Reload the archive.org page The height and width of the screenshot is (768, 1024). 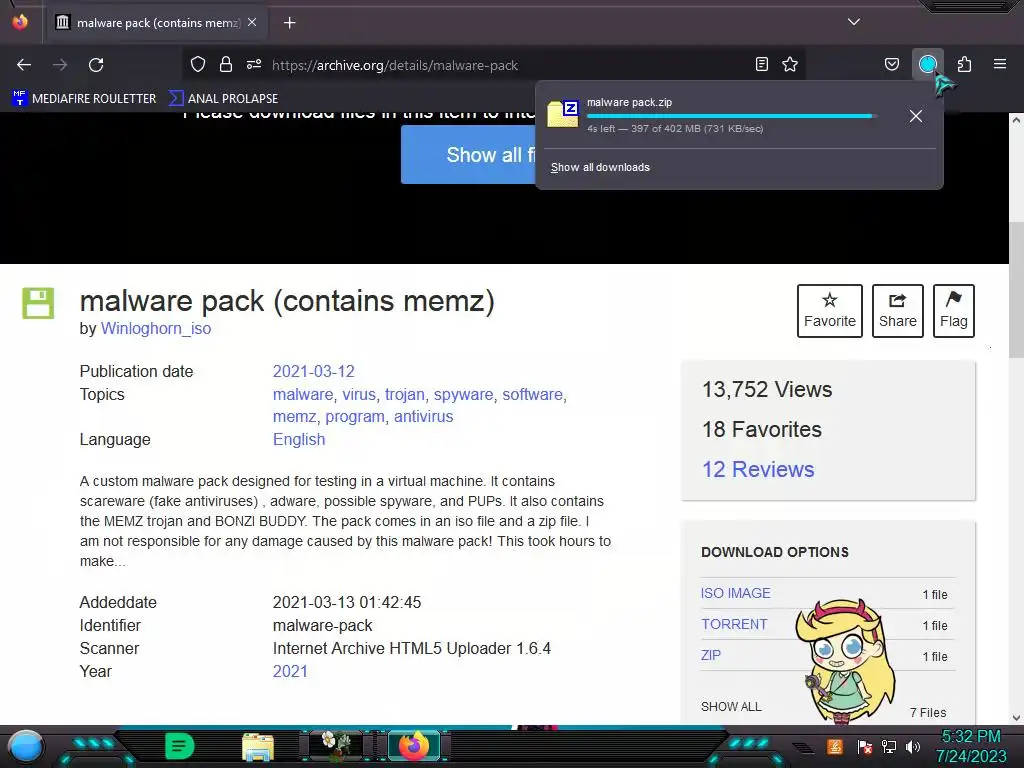(96, 65)
